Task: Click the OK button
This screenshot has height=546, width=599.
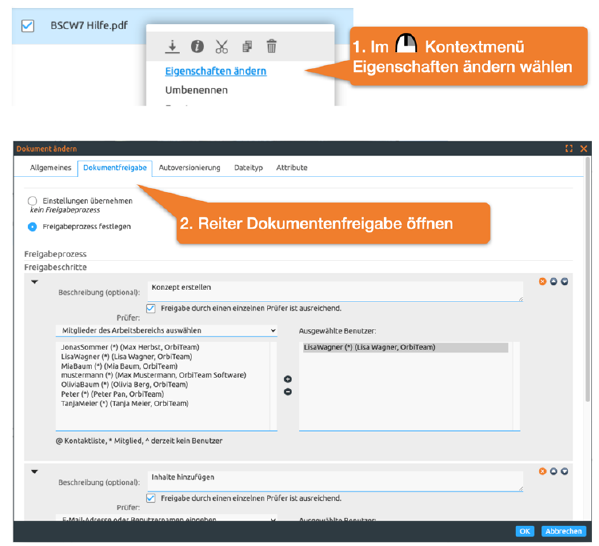Action: pos(525,531)
